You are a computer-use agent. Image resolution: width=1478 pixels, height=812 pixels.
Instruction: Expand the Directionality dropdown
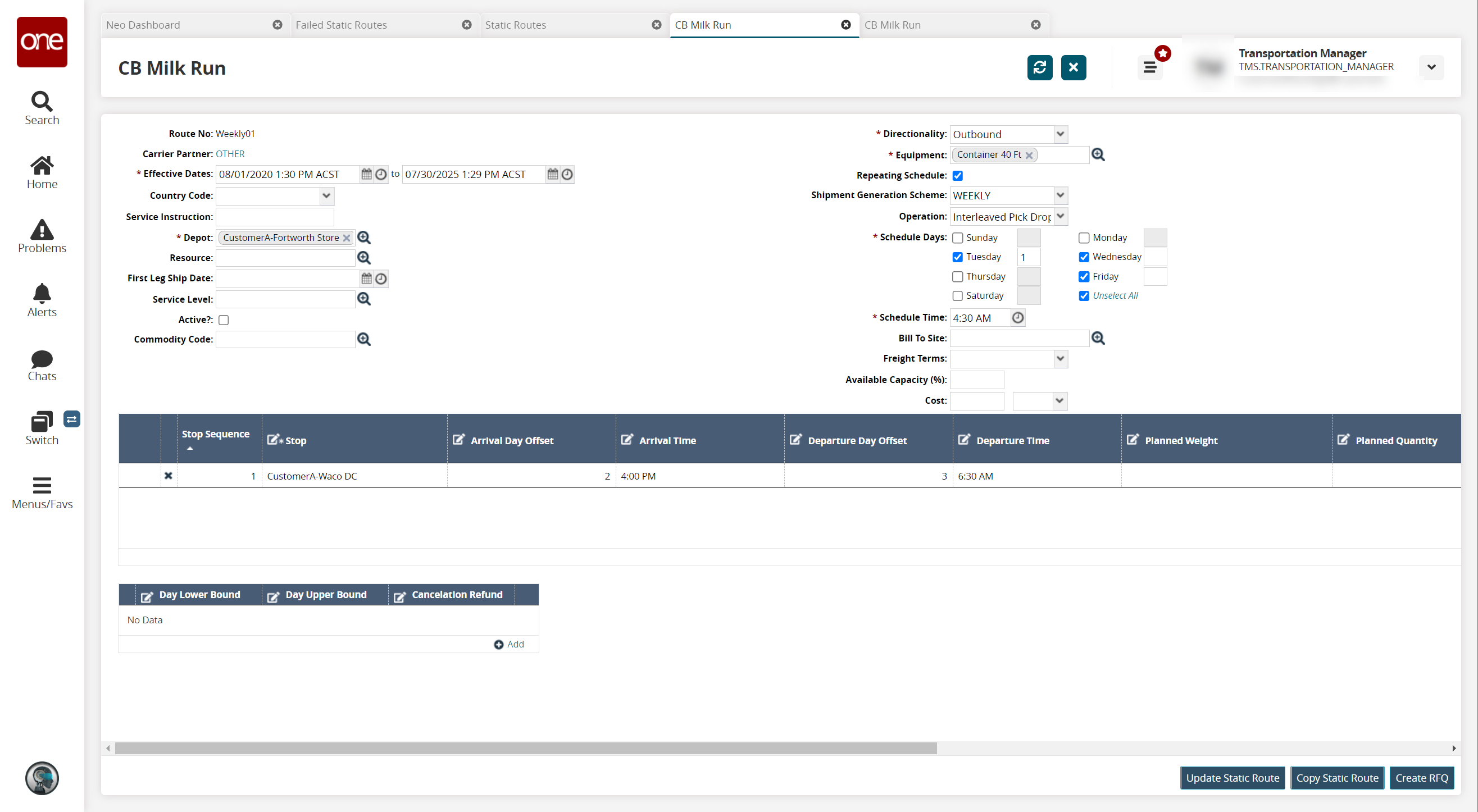[1059, 134]
